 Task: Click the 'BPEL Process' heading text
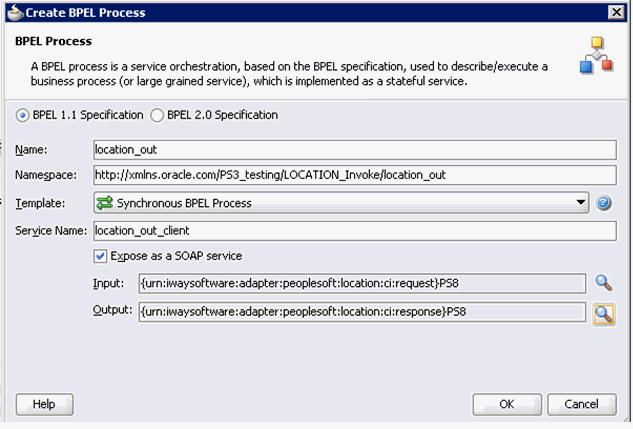[x=53, y=41]
